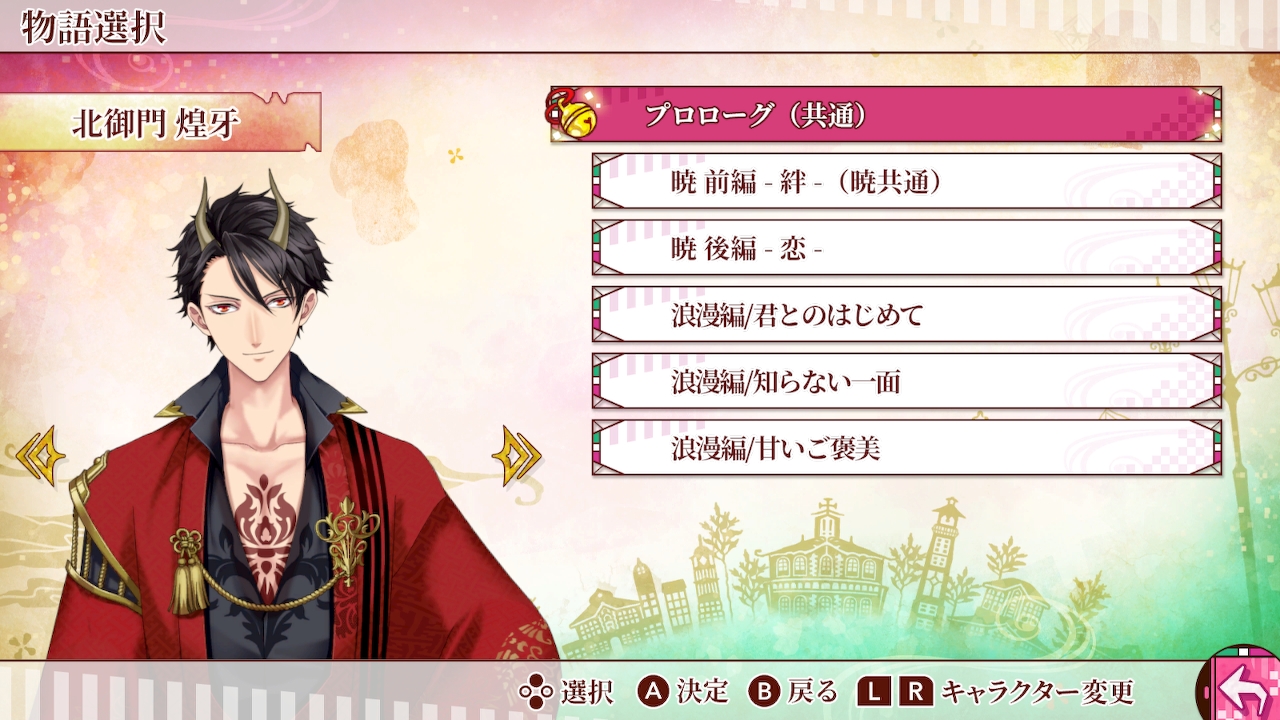Choose 浪漫編/君とのはじめて episode

(907, 314)
